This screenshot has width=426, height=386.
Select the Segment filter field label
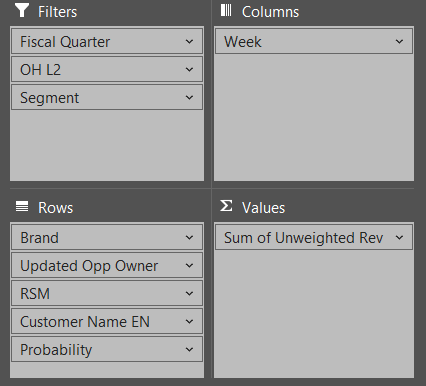point(49,98)
